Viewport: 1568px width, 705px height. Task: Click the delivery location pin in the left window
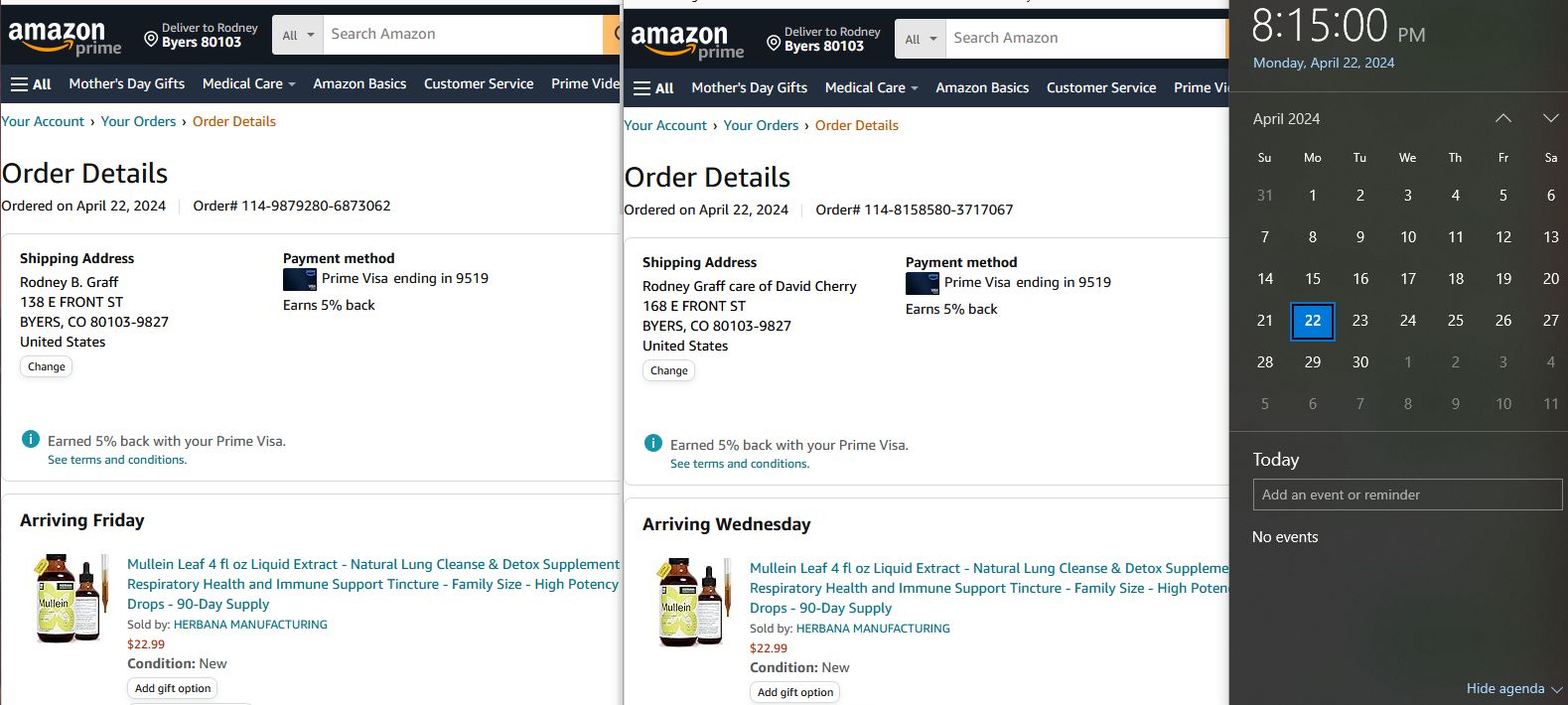(x=151, y=39)
